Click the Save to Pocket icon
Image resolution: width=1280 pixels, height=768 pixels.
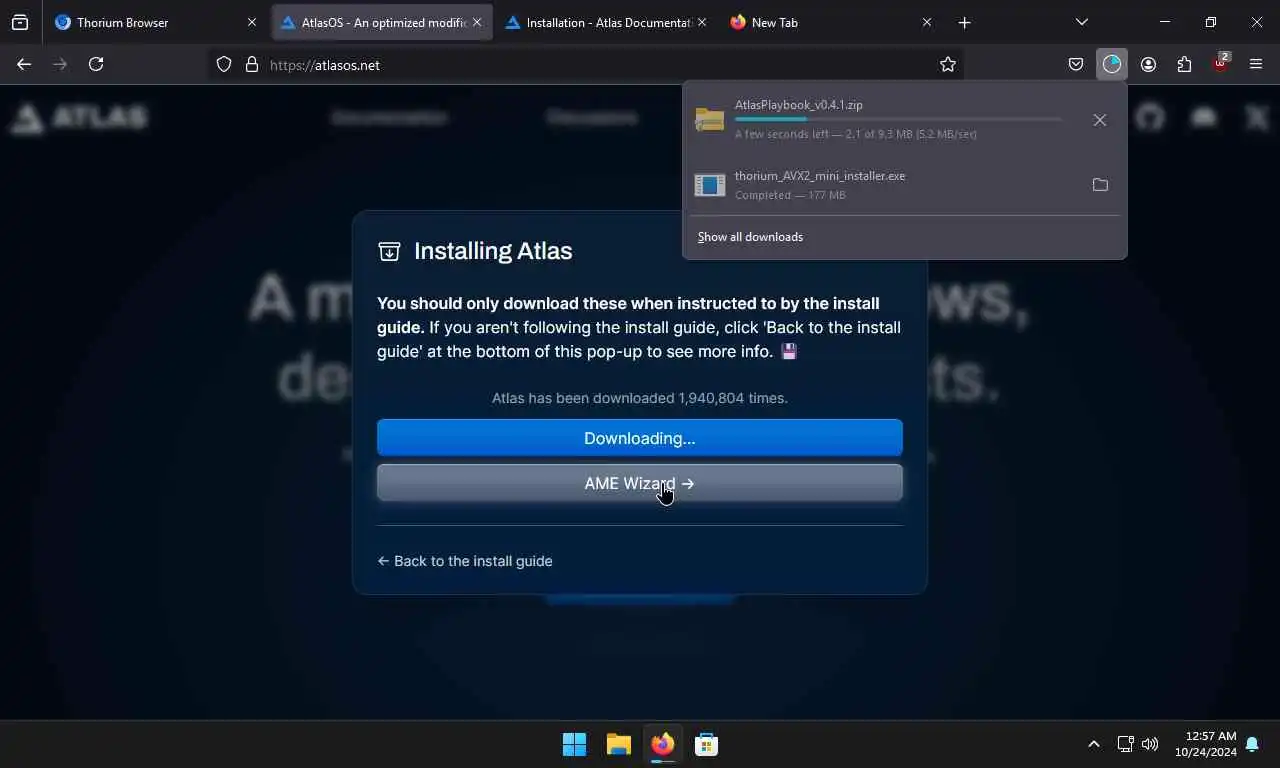point(1076,64)
